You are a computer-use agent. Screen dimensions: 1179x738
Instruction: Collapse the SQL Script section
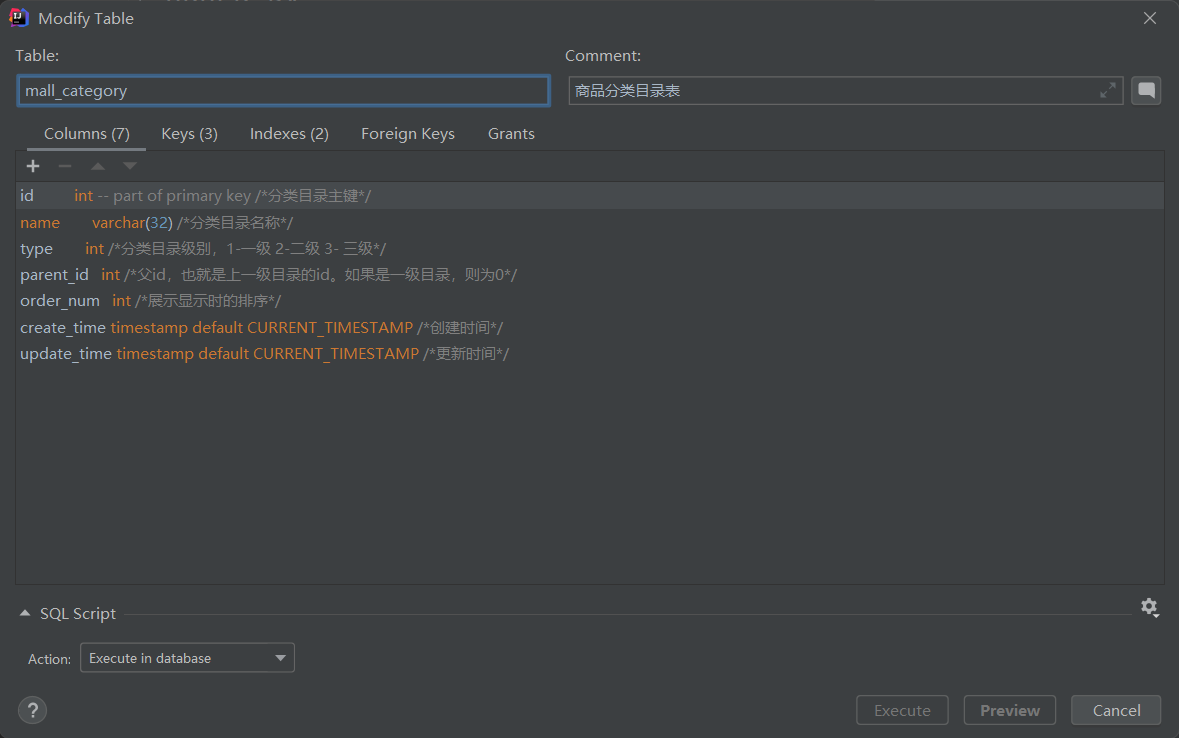click(25, 614)
